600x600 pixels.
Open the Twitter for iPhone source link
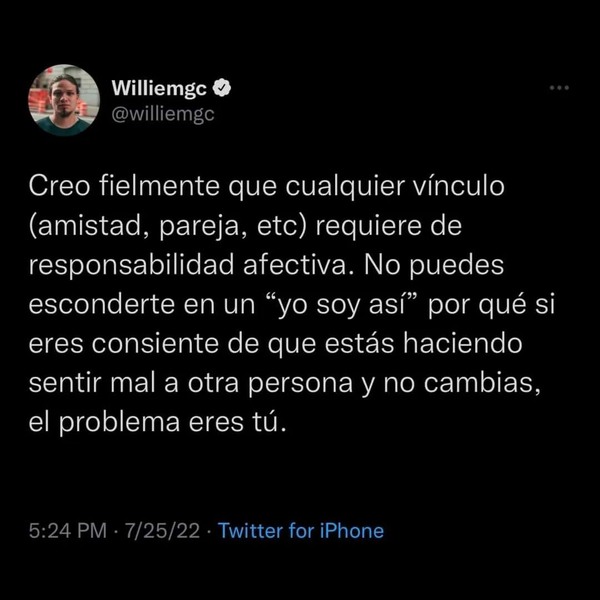tap(301, 531)
